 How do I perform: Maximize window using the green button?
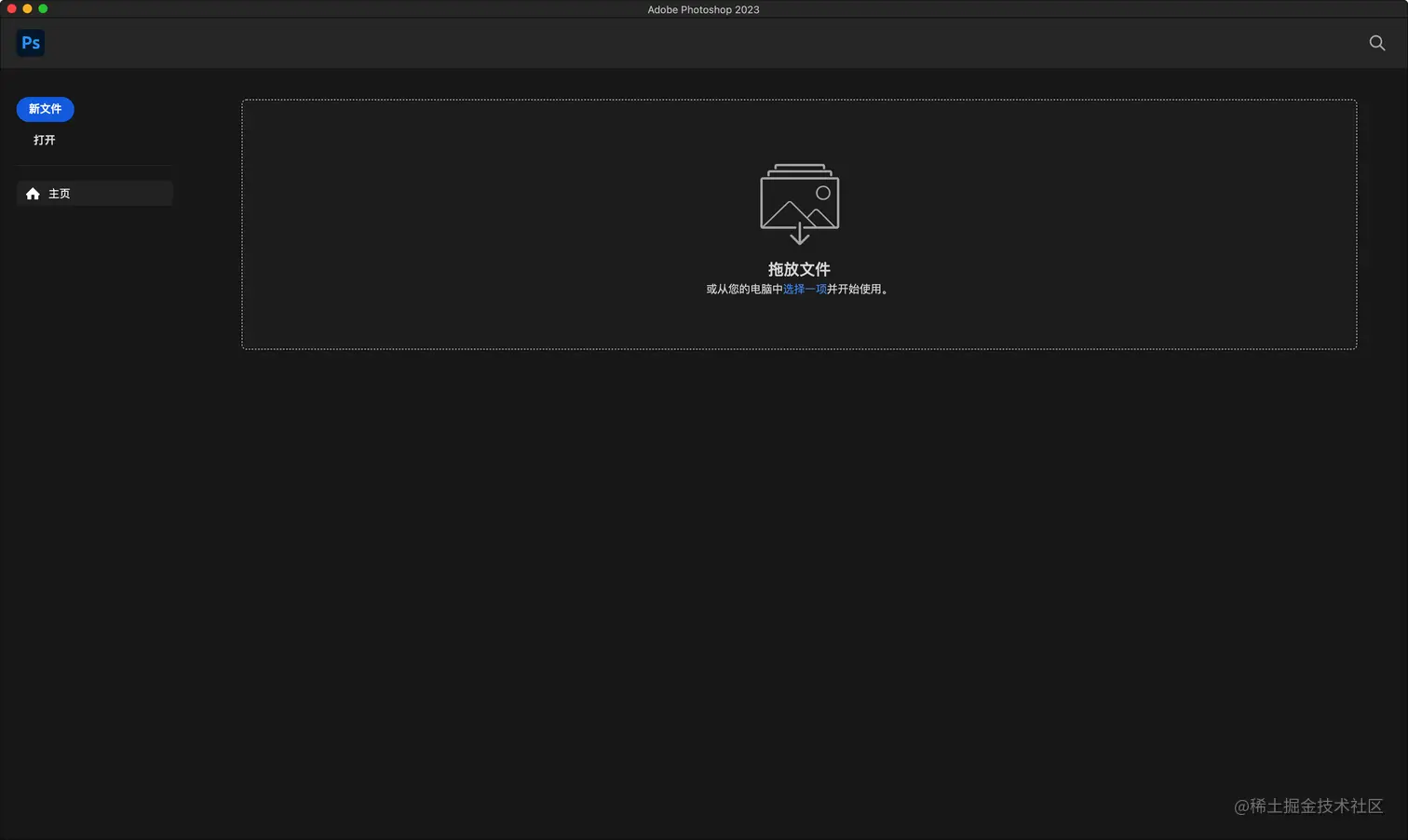click(43, 8)
